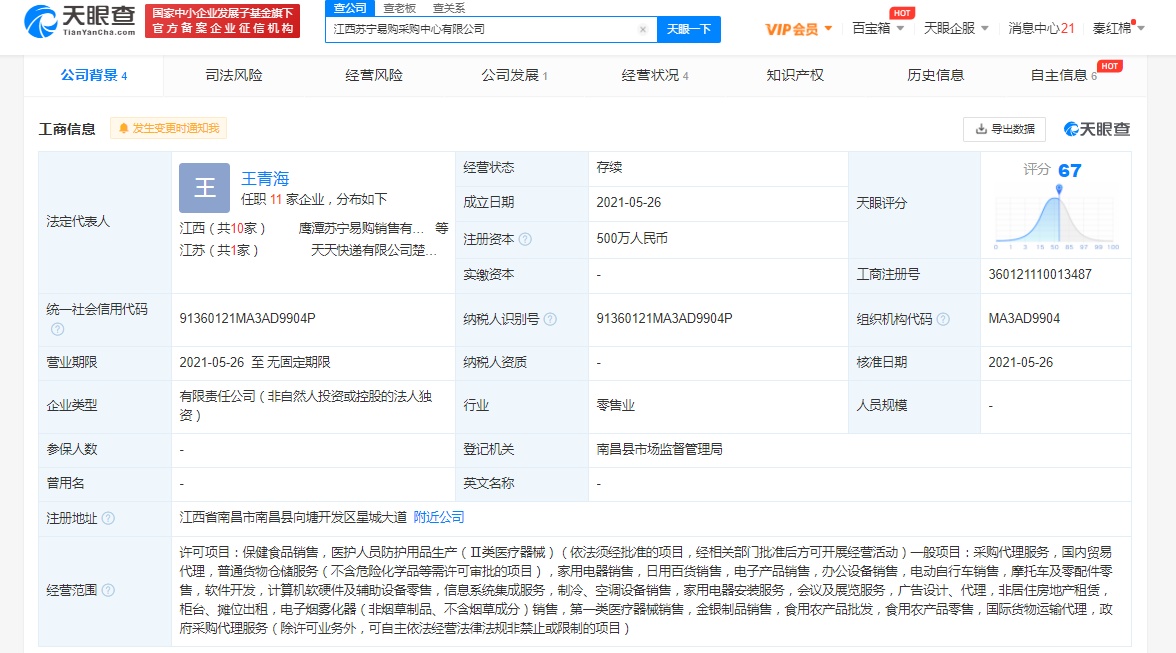Click the 存续 business status value
This screenshot has height=653, width=1176.
click(x=609, y=167)
